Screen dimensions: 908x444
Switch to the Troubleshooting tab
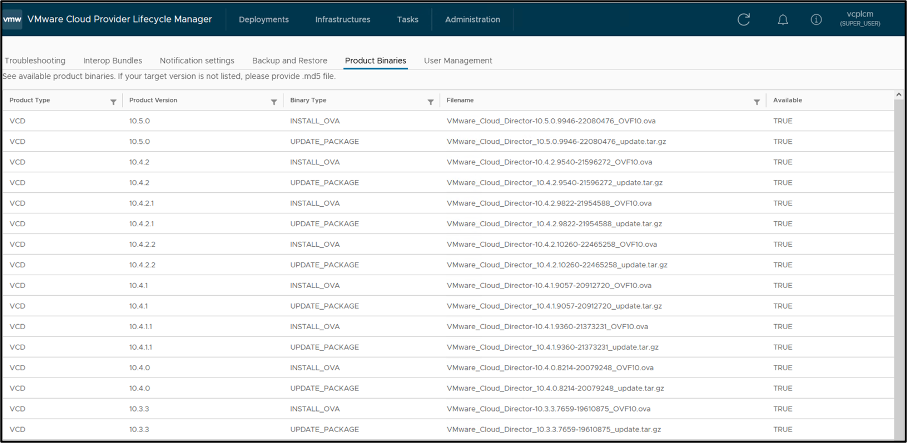coord(35,61)
